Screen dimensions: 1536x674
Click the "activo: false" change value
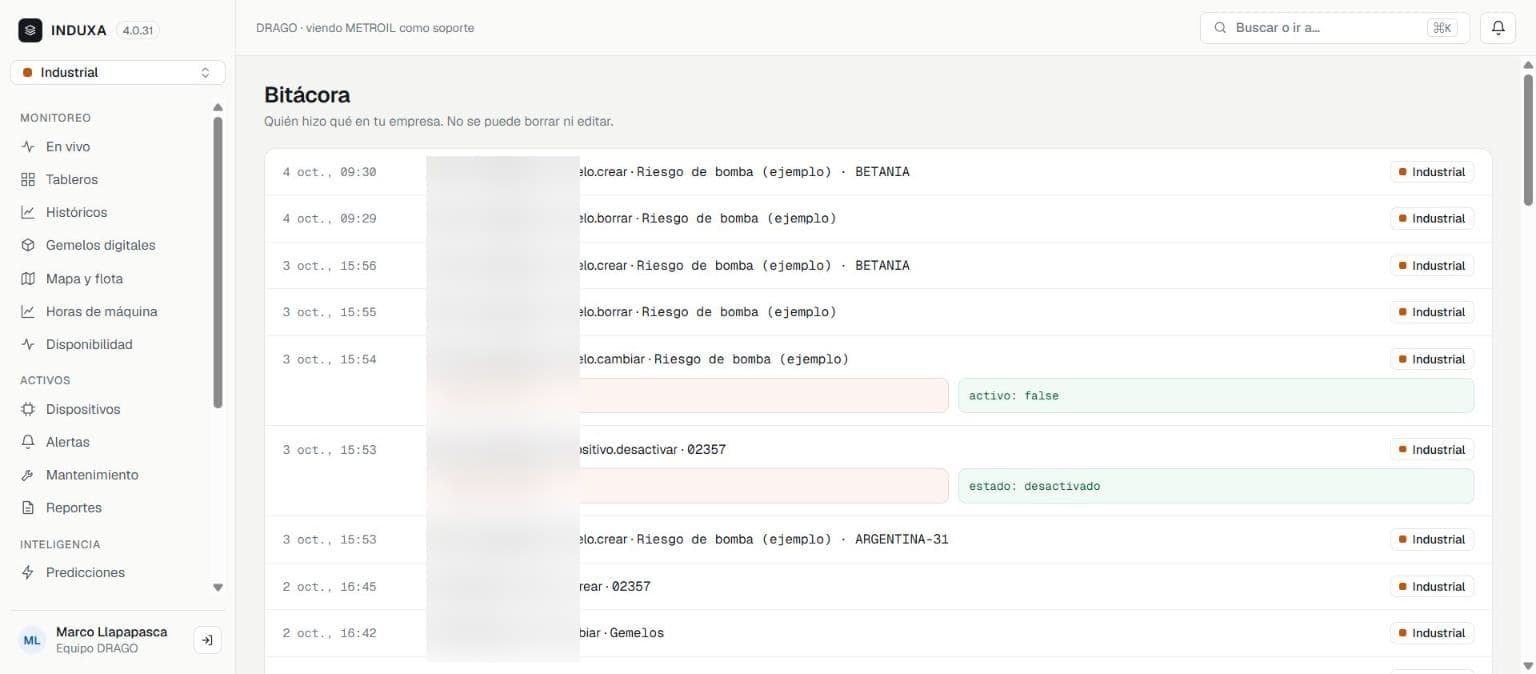point(1216,396)
